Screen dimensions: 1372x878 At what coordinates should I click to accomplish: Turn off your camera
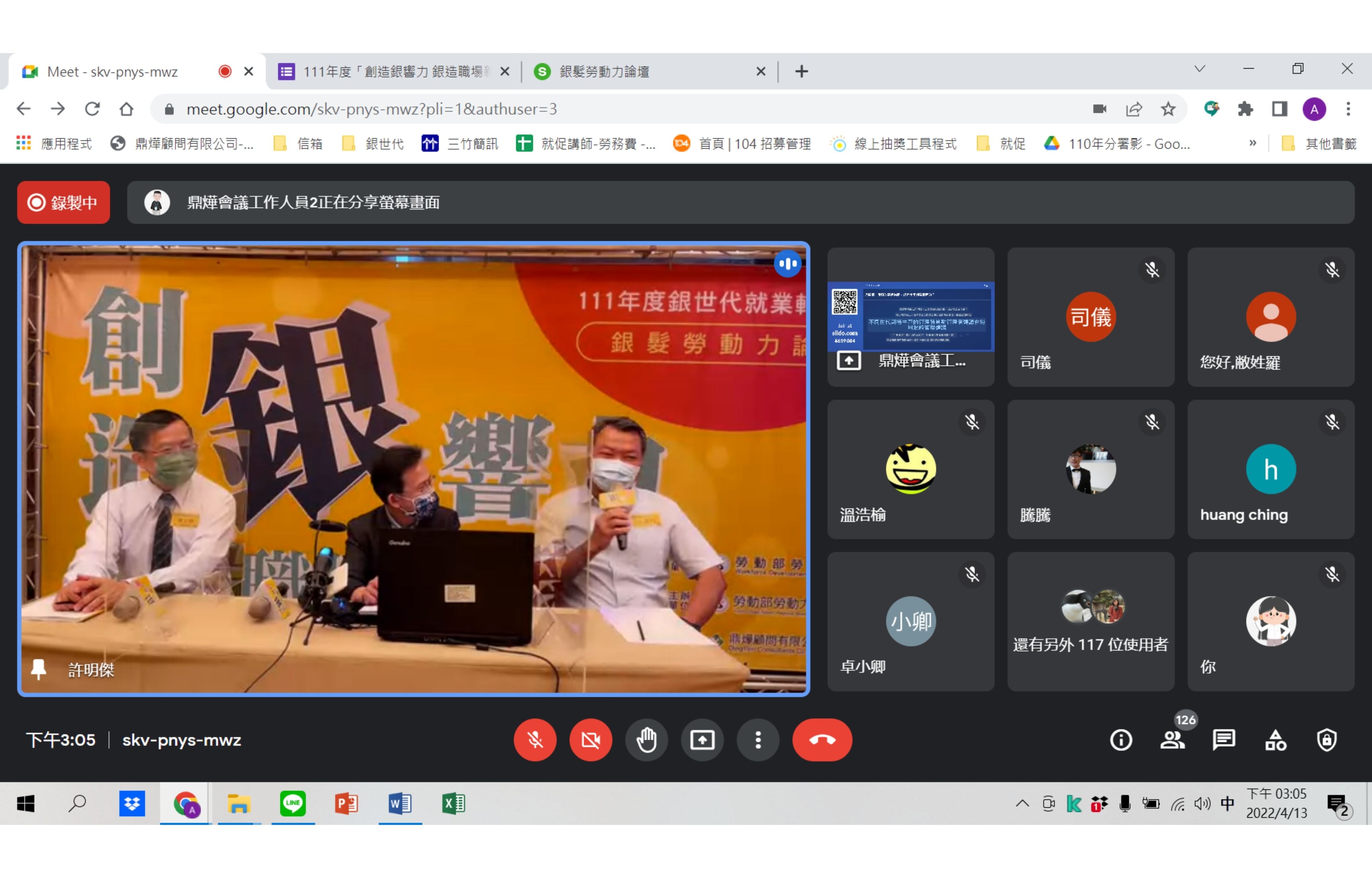[x=591, y=739]
